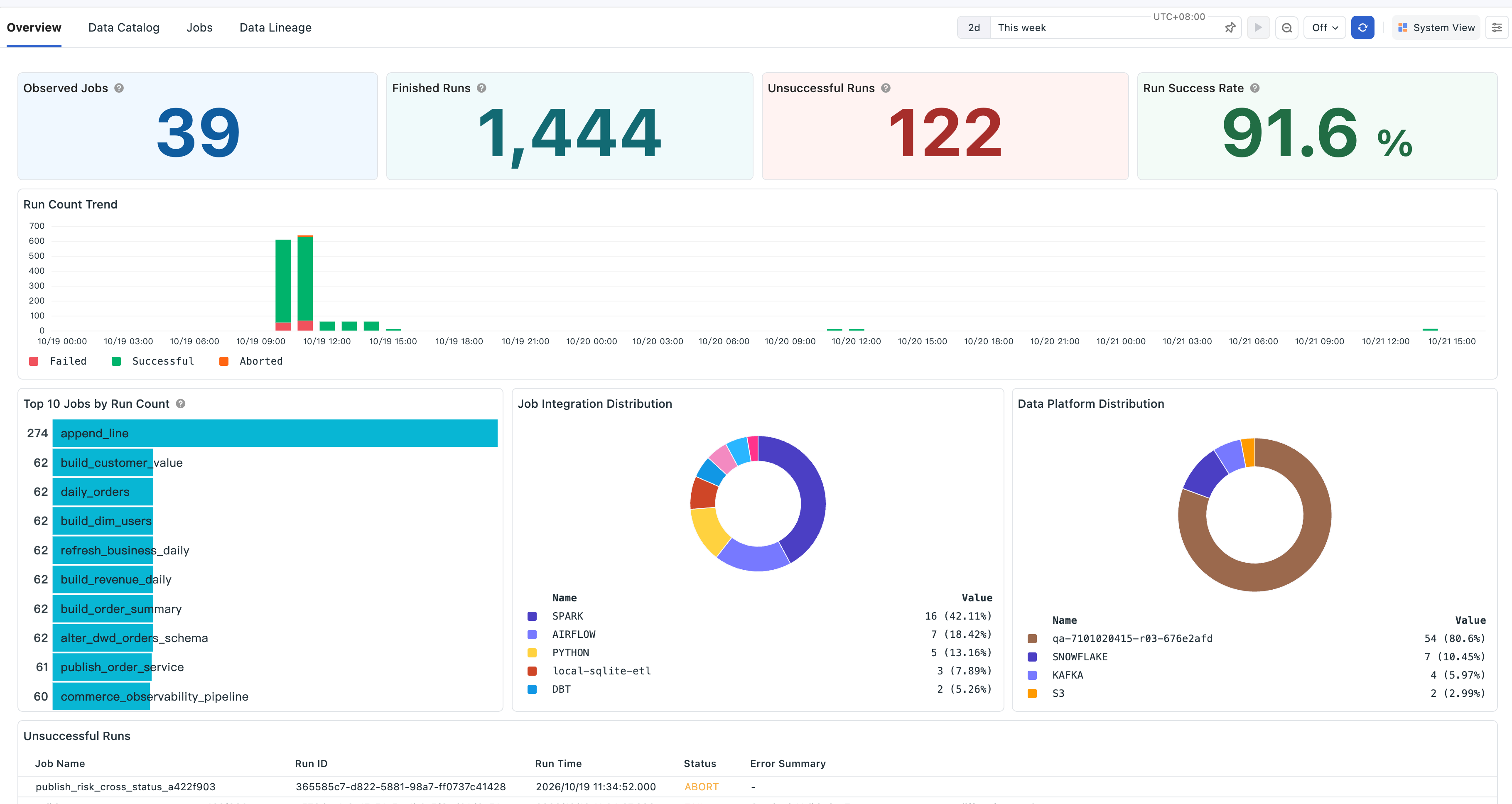Click help icon next to Observed Jobs
The height and width of the screenshot is (804, 1512).
point(118,88)
